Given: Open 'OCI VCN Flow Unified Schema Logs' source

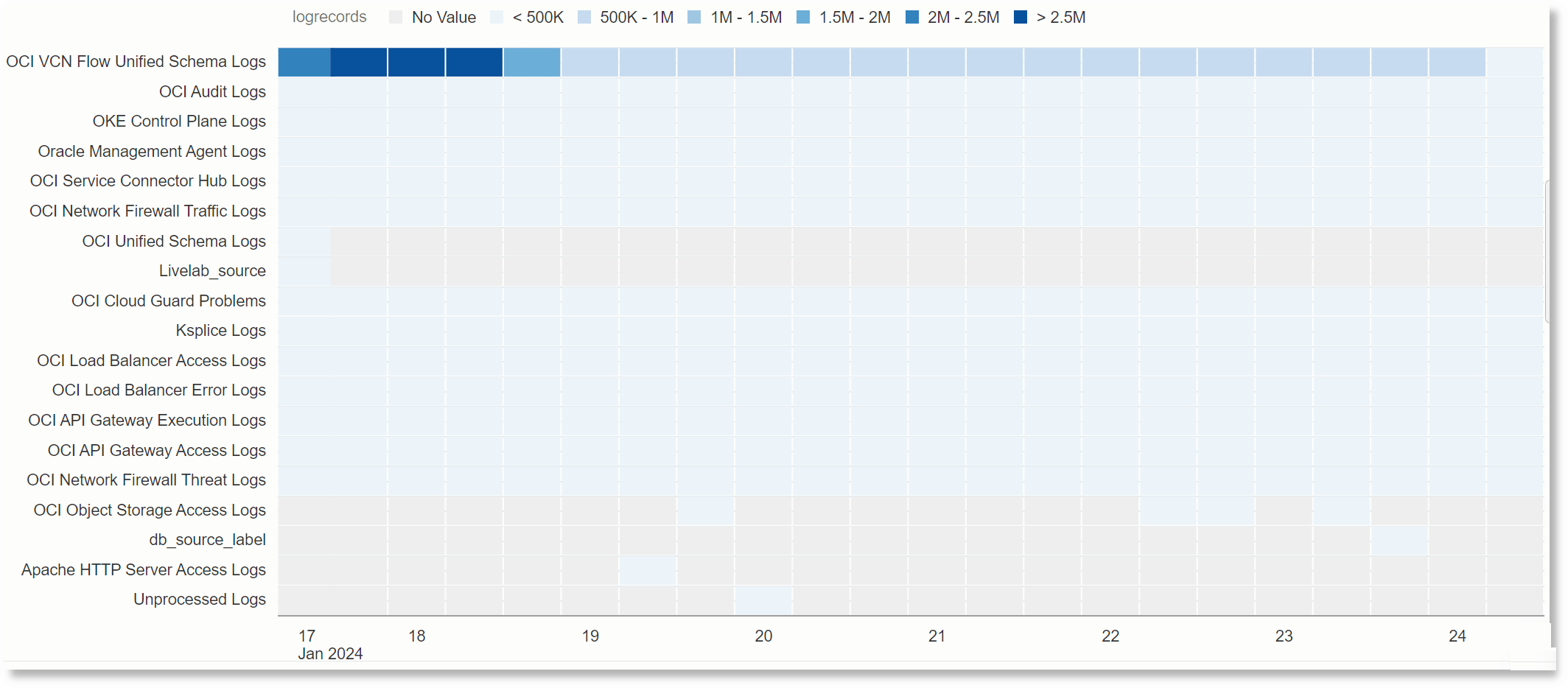Looking at the screenshot, I should click(x=137, y=62).
